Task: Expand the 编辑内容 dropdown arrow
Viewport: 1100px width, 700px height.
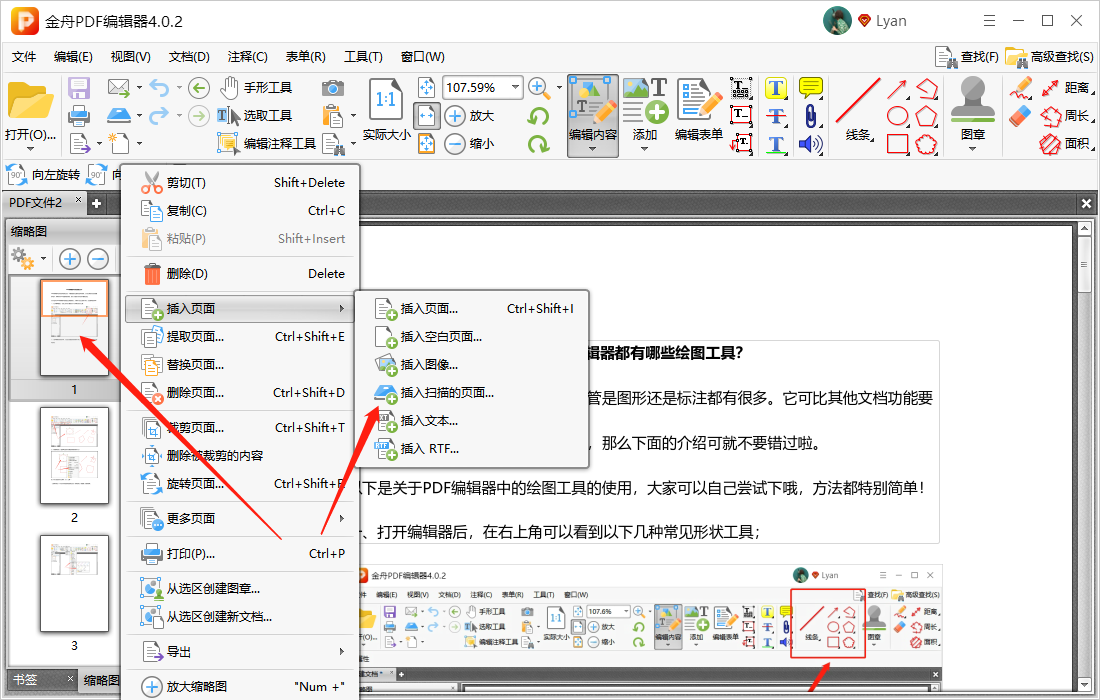Action: (593, 149)
